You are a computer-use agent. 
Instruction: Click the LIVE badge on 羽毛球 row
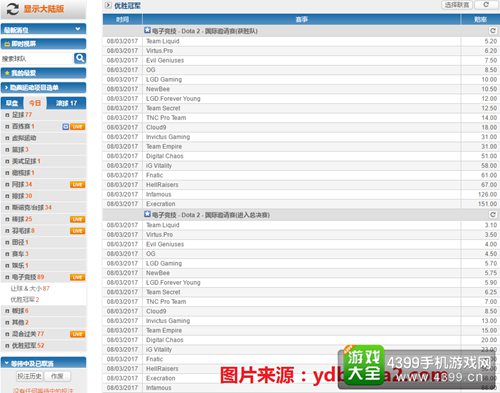(78, 231)
